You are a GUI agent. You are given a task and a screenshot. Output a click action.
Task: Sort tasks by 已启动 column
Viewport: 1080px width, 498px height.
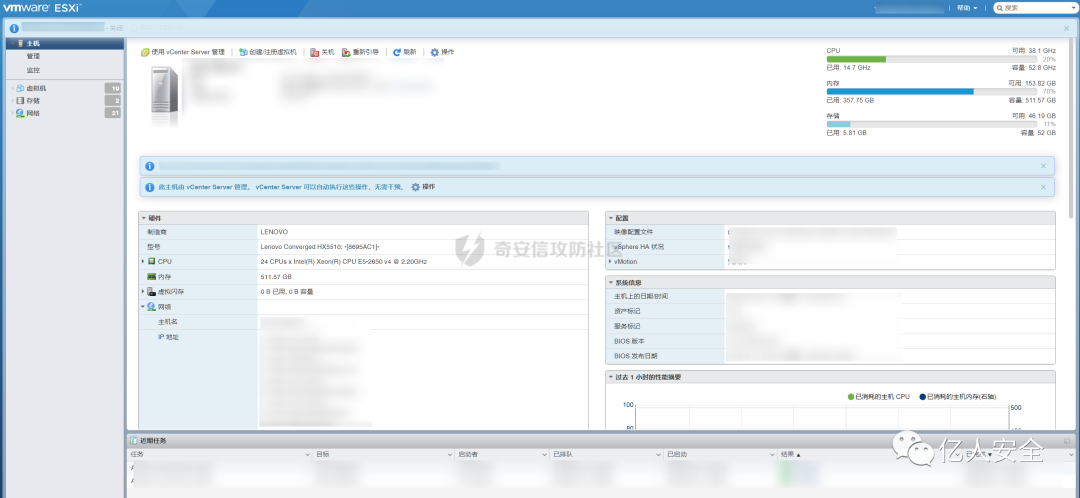pos(676,455)
